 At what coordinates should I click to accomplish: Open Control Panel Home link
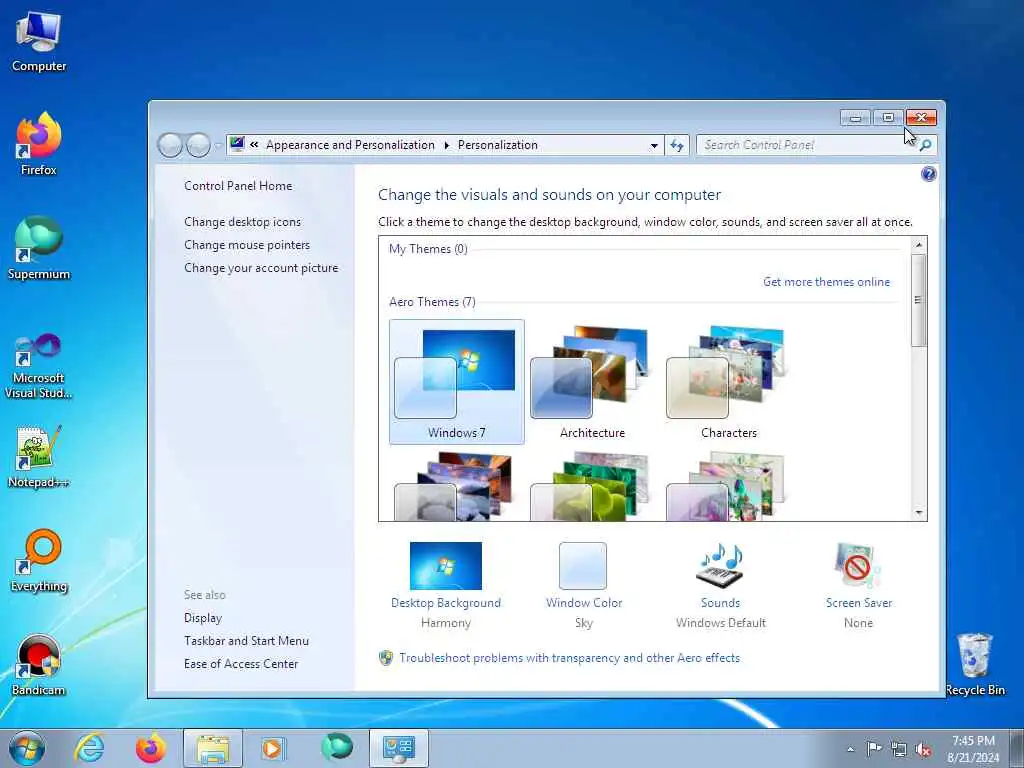(238, 185)
